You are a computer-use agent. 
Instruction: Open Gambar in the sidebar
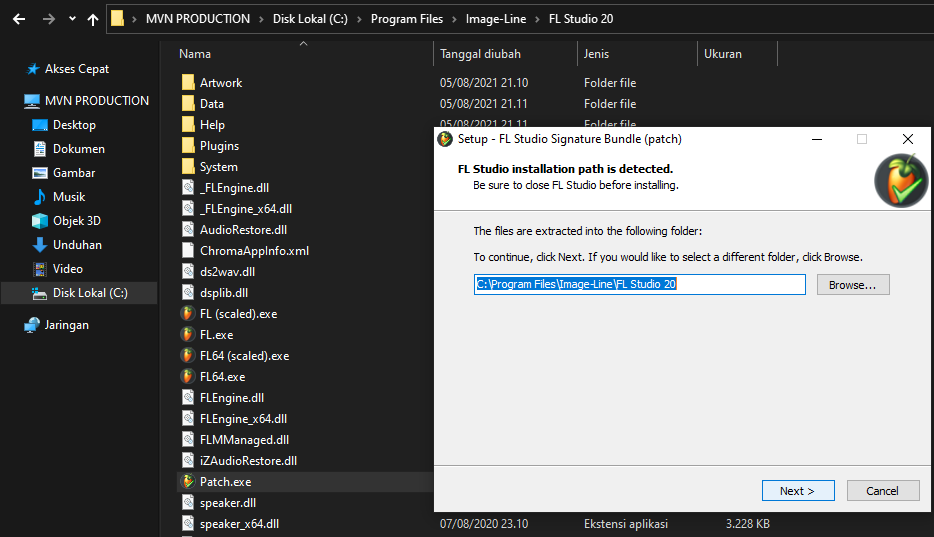(74, 173)
